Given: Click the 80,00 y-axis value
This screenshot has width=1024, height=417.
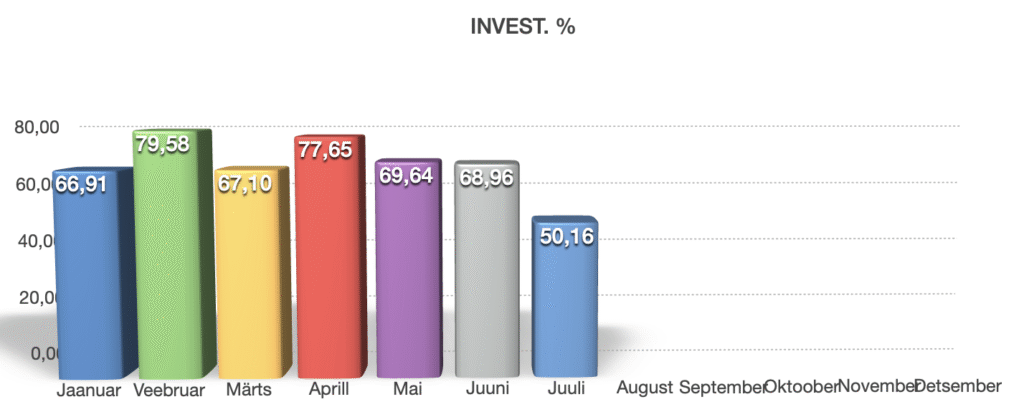Looking at the screenshot, I should pyautogui.click(x=37, y=127).
